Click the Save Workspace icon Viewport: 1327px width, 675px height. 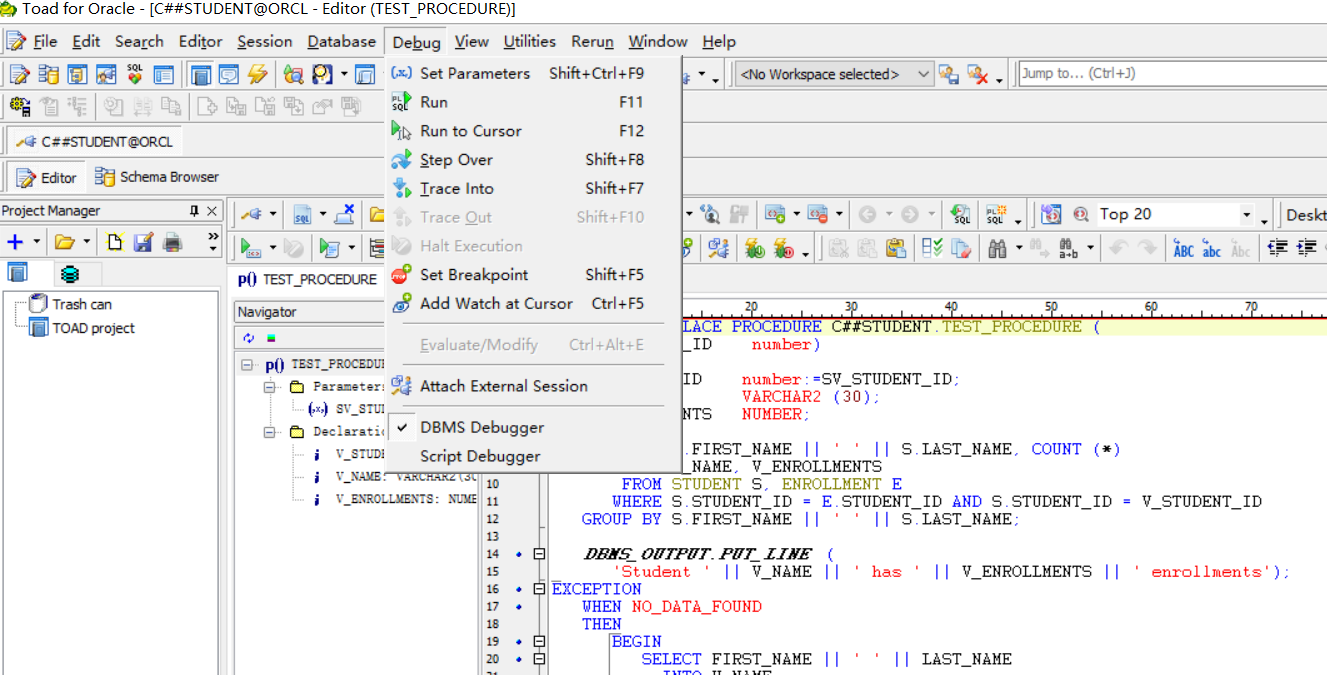pos(948,74)
